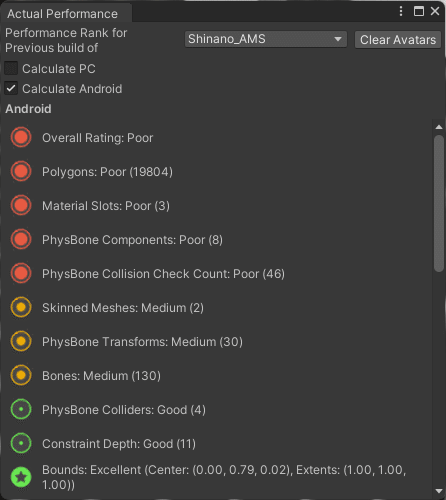Screen dimensions: 446x500
Task: Select the Actual Performance tab
Action: click(x=63, y=14)
